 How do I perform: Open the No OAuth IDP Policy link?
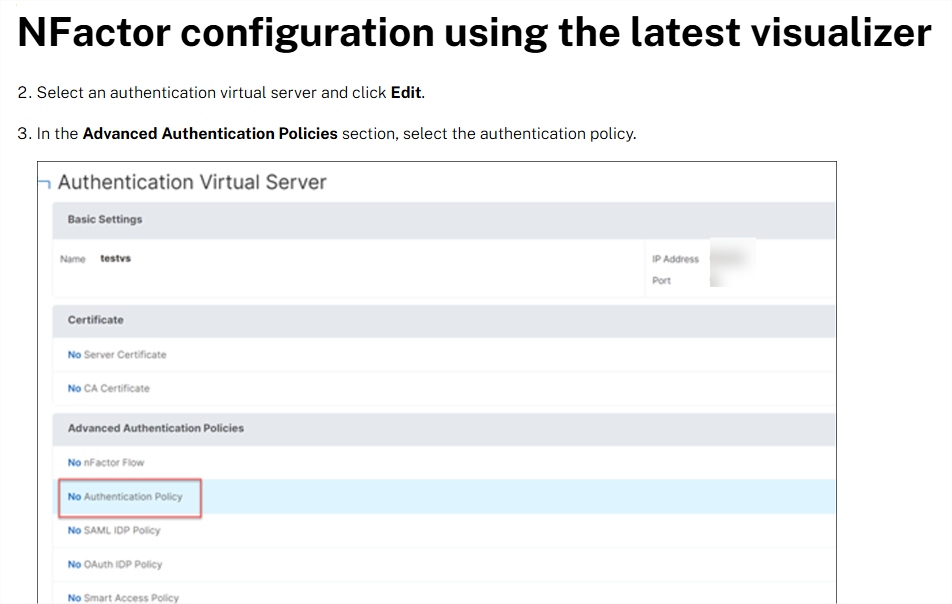pyautogui.click(x=115, y=565)
